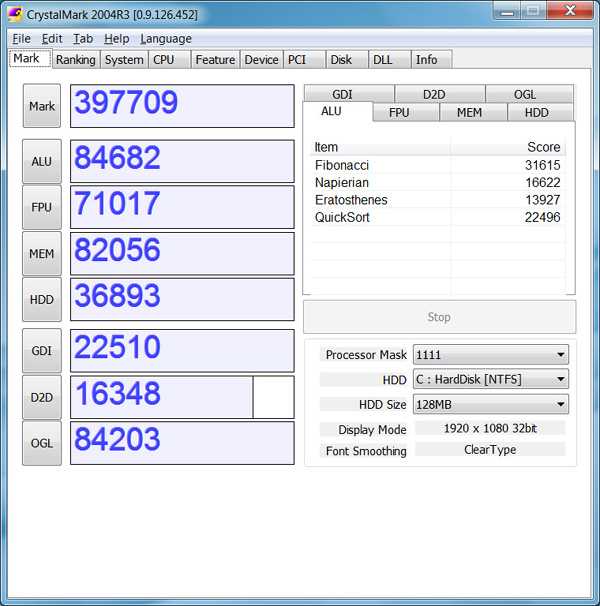Image resolution: width=600 pixels, height=606 pixels.
Task: Open the Edit menu
Action: 52,39
